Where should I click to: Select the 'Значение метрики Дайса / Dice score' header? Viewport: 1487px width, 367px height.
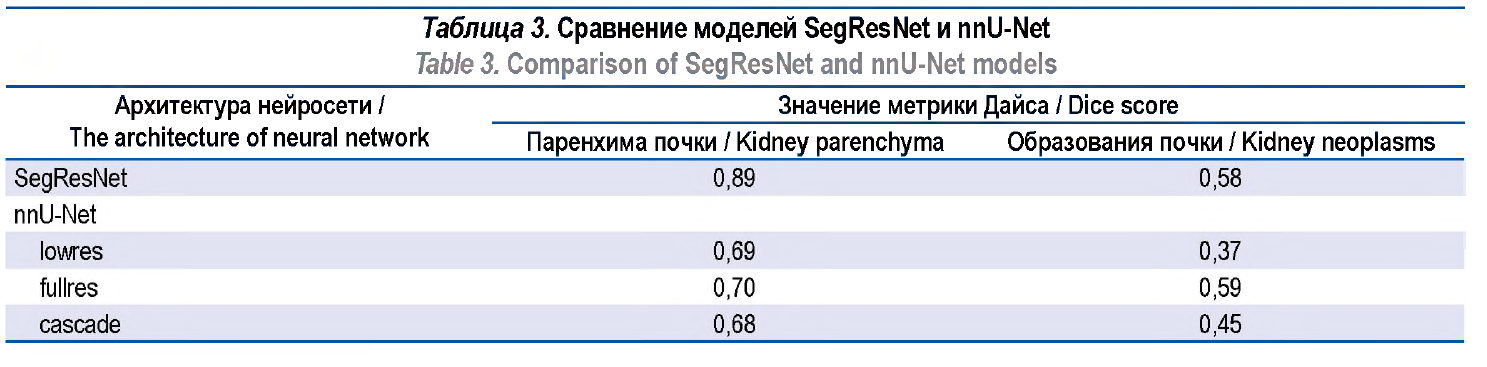tap(978, 104)
